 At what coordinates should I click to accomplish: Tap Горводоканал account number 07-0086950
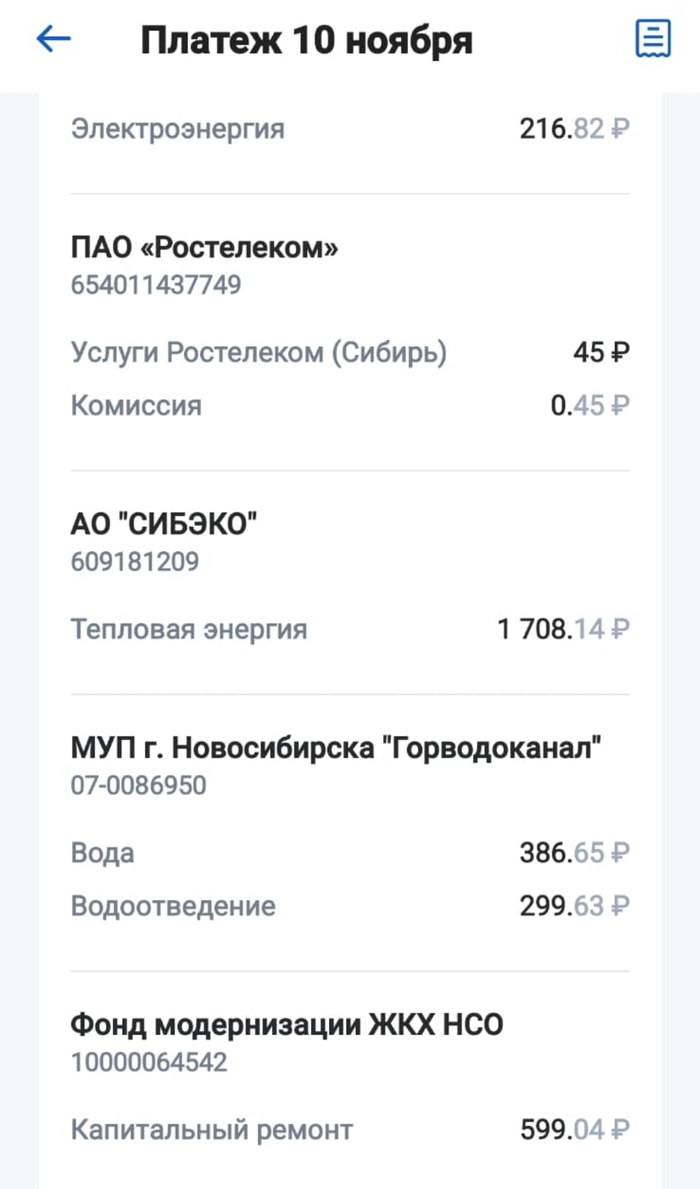(139, 786)
